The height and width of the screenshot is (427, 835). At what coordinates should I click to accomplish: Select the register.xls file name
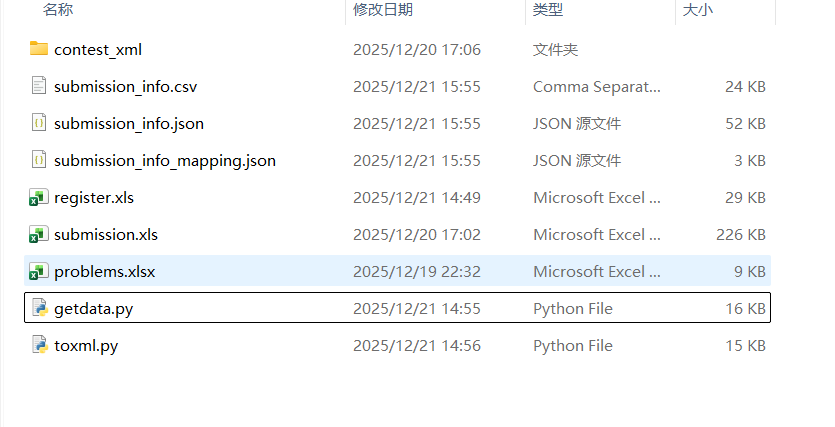(x=94, y=197)
